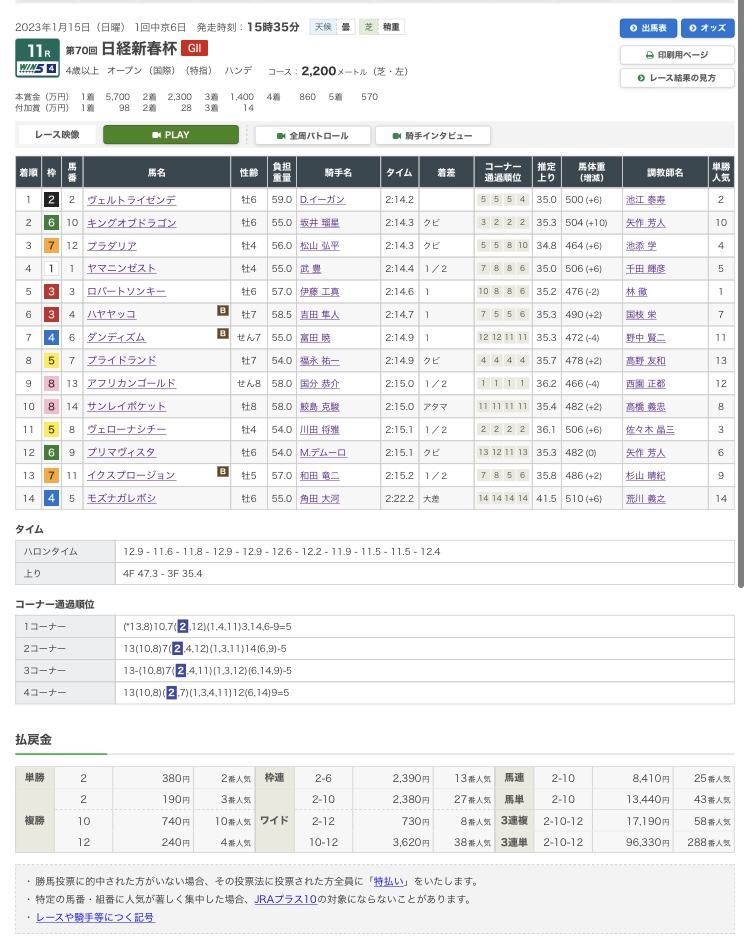Click the page vertical scrollbar
Image resolution: width=750 pixels, height=941 pixels.
point(741,294)
